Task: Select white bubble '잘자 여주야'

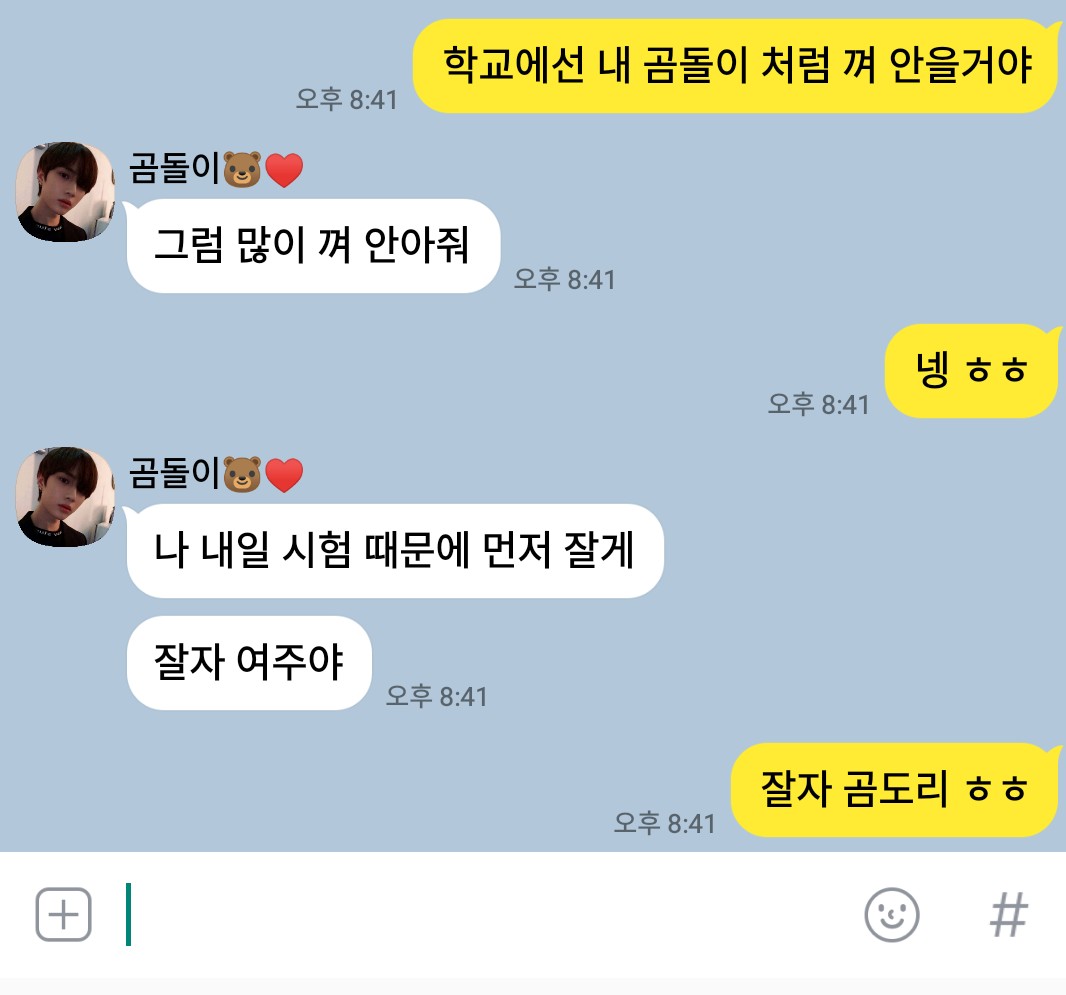Action: click(x=249, y=663)
